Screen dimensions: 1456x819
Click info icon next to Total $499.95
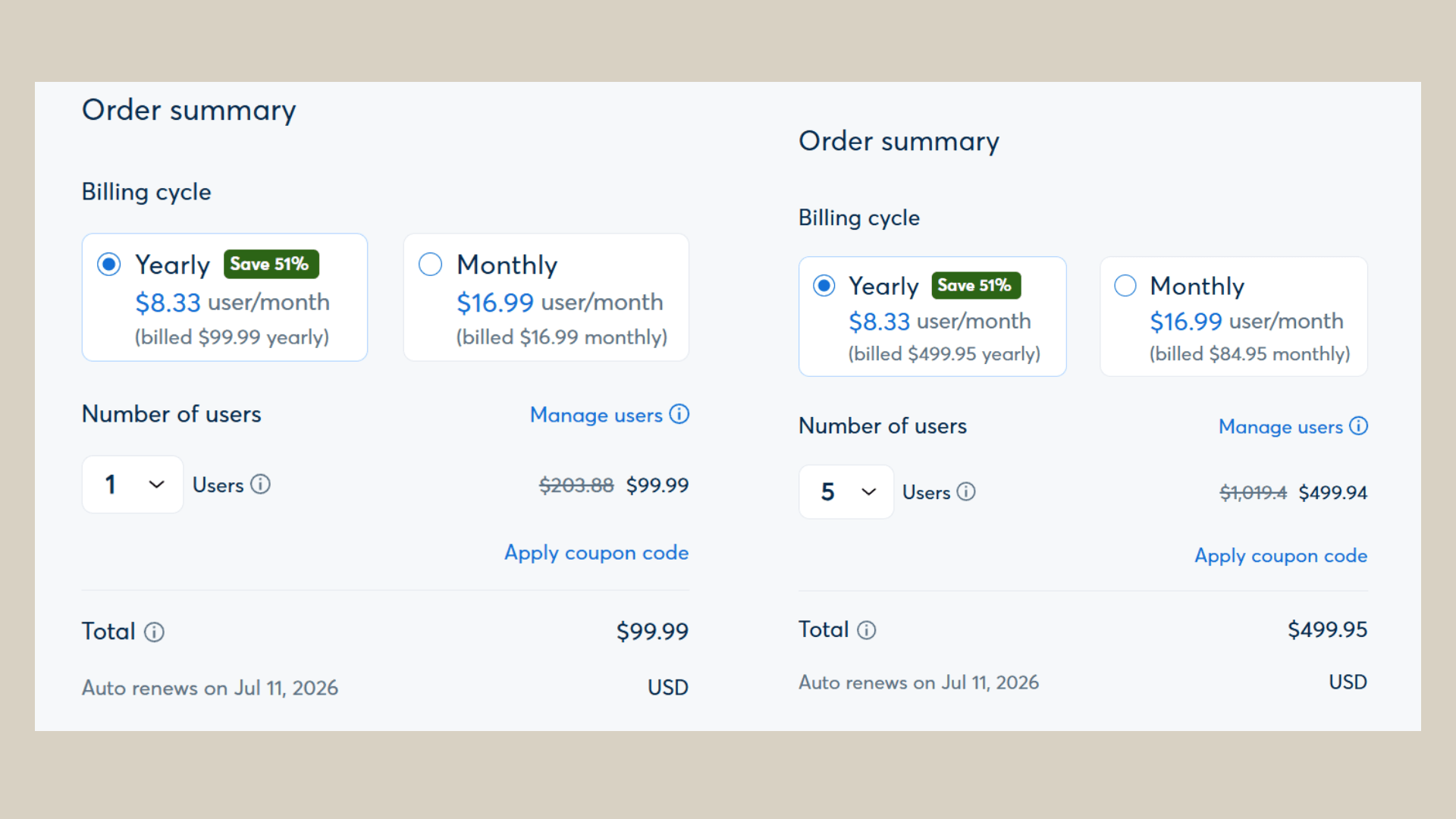pos(867,629)
